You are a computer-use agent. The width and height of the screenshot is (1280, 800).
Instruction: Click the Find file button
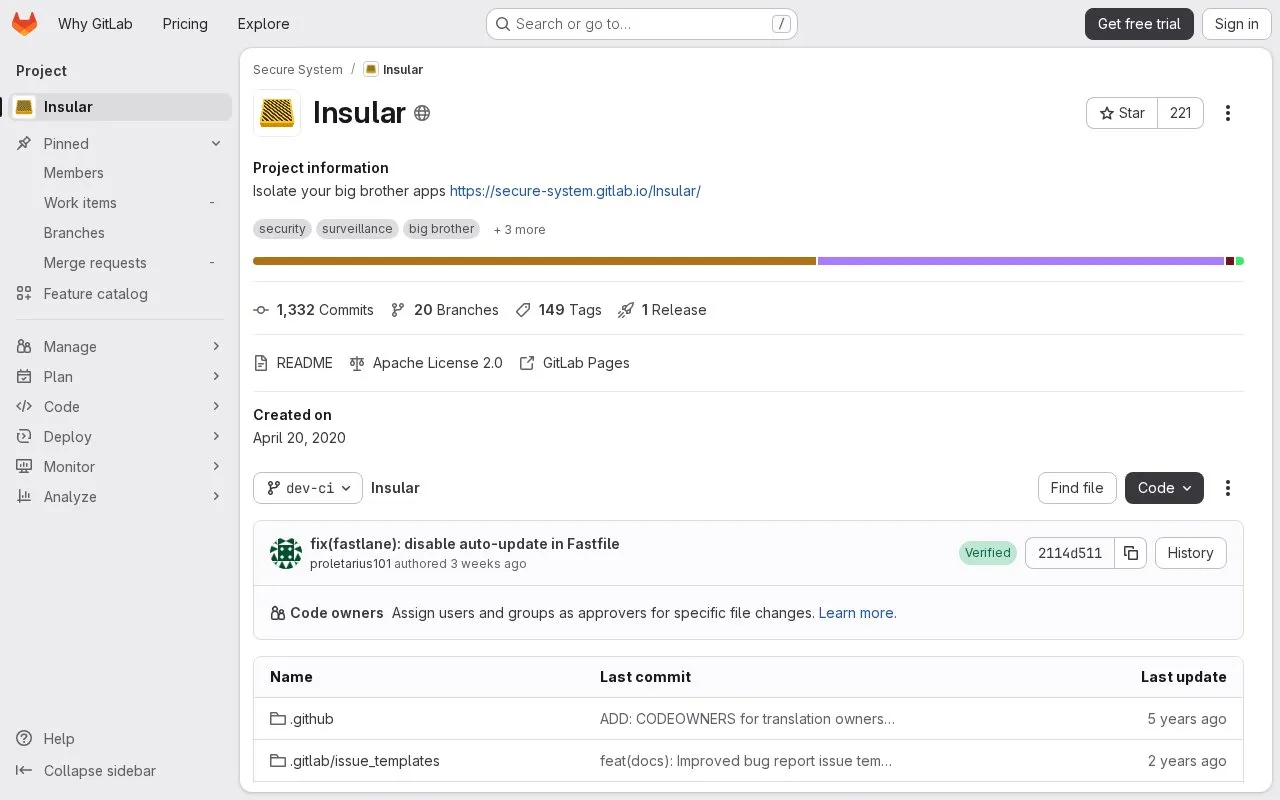(1077, 488)
